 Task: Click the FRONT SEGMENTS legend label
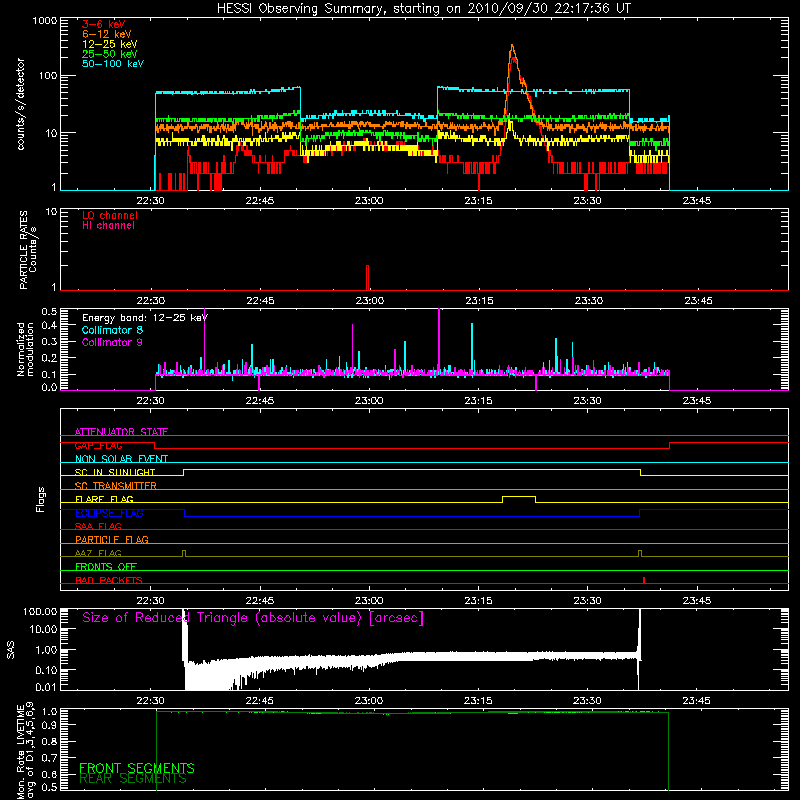(x=137, y=768)
